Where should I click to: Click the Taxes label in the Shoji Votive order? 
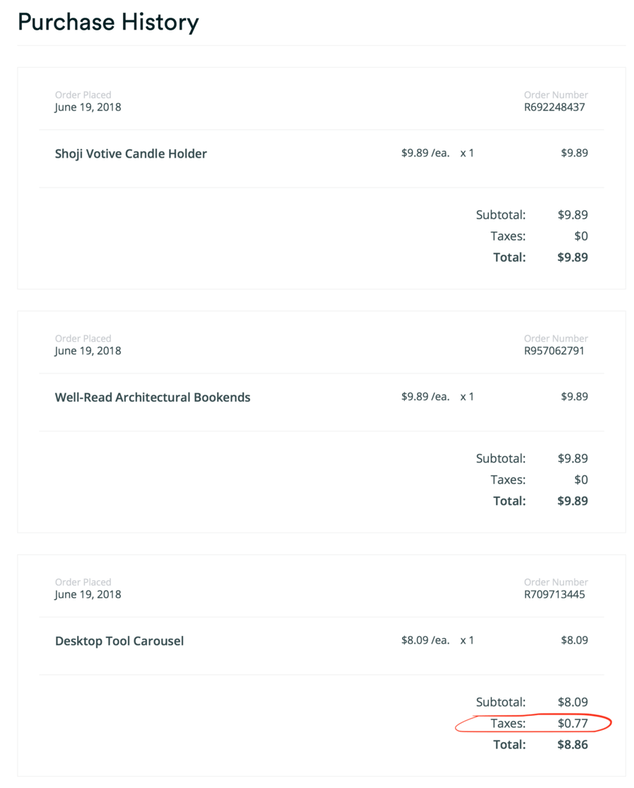pos(508,236)
